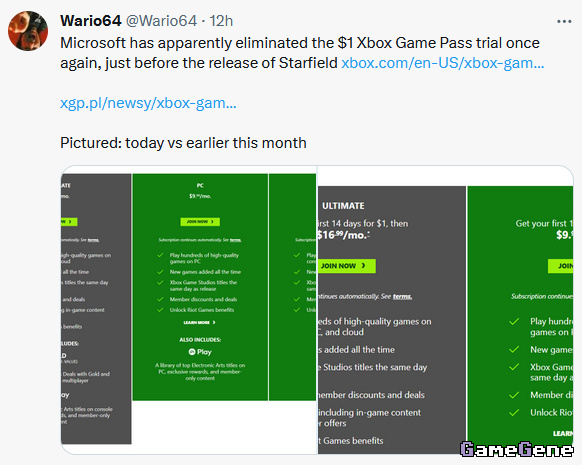This screenshot has width=582, height=465.
Task: Click the @Wario64 handle
Action: click(161, 21)
